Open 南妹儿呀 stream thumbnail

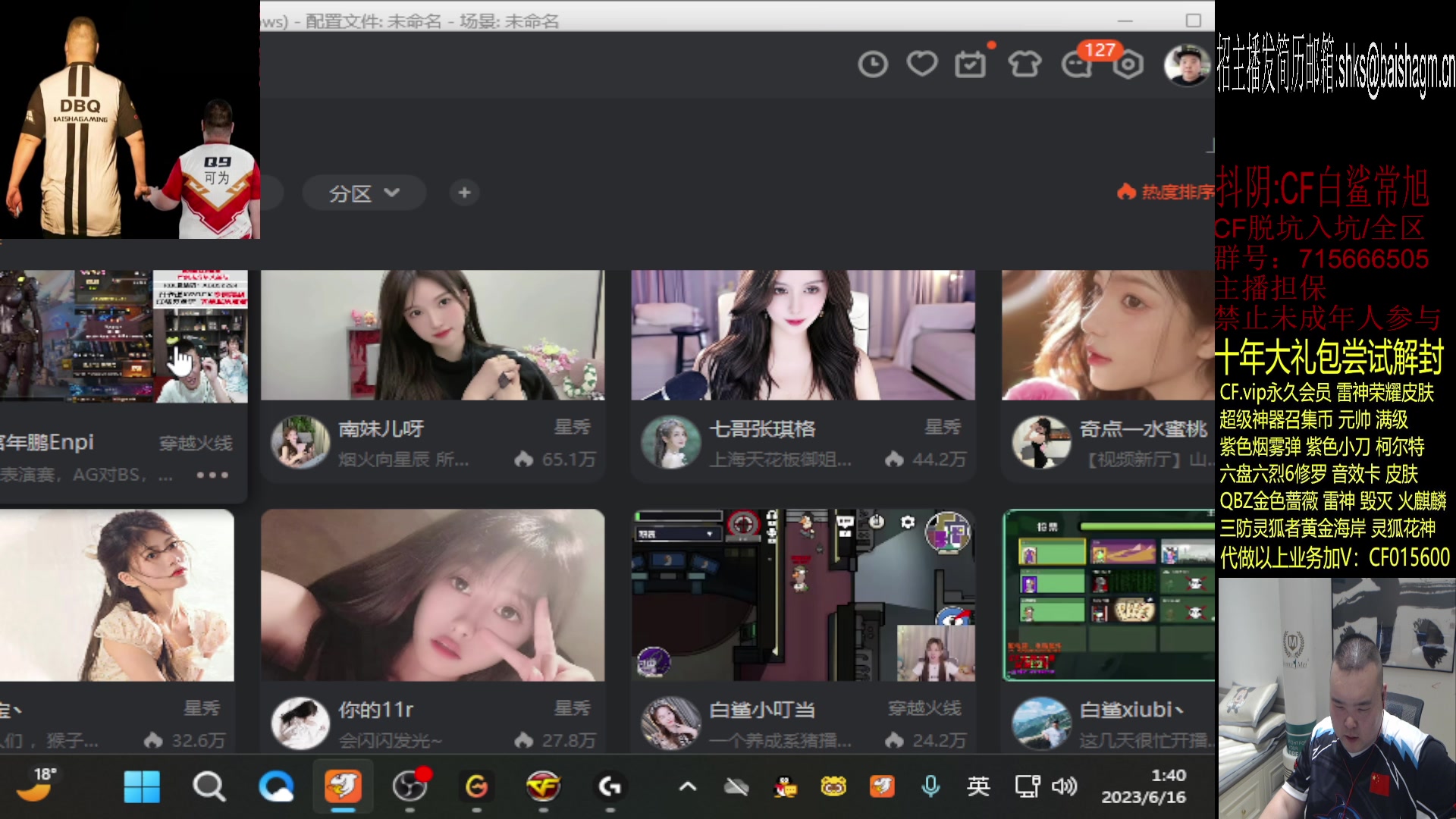(432, 334)
